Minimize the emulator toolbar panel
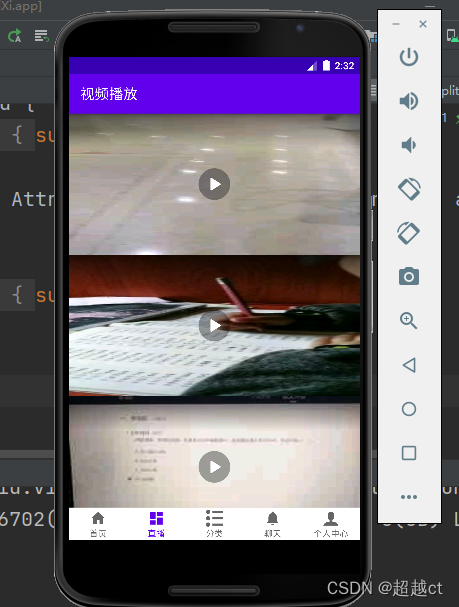The height and width of the screenshot is (607, 459). pyautogui.click(x=396, y=24)
